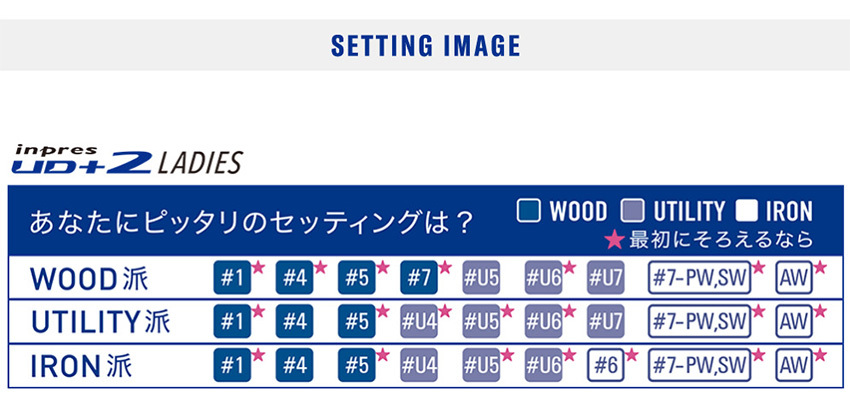
Task: Click the WOOD派 row label
Action: [89, 279]
